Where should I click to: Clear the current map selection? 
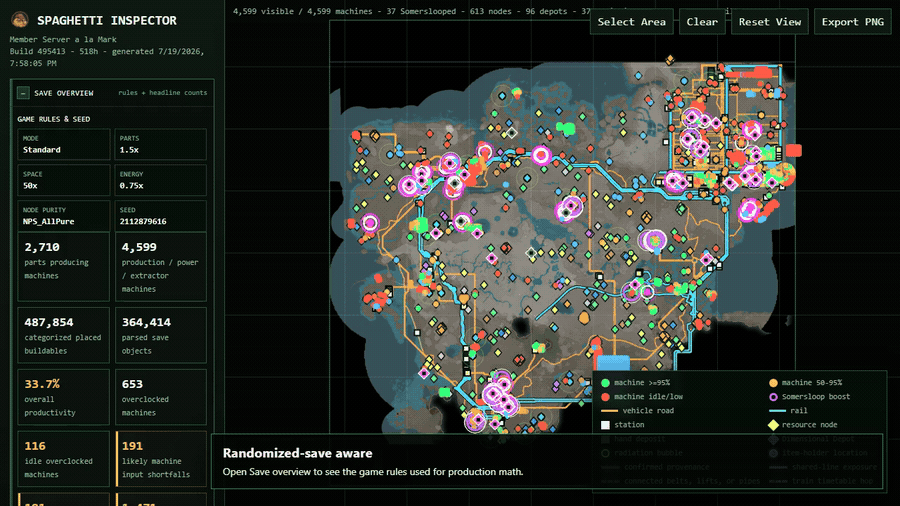point(702,22)
